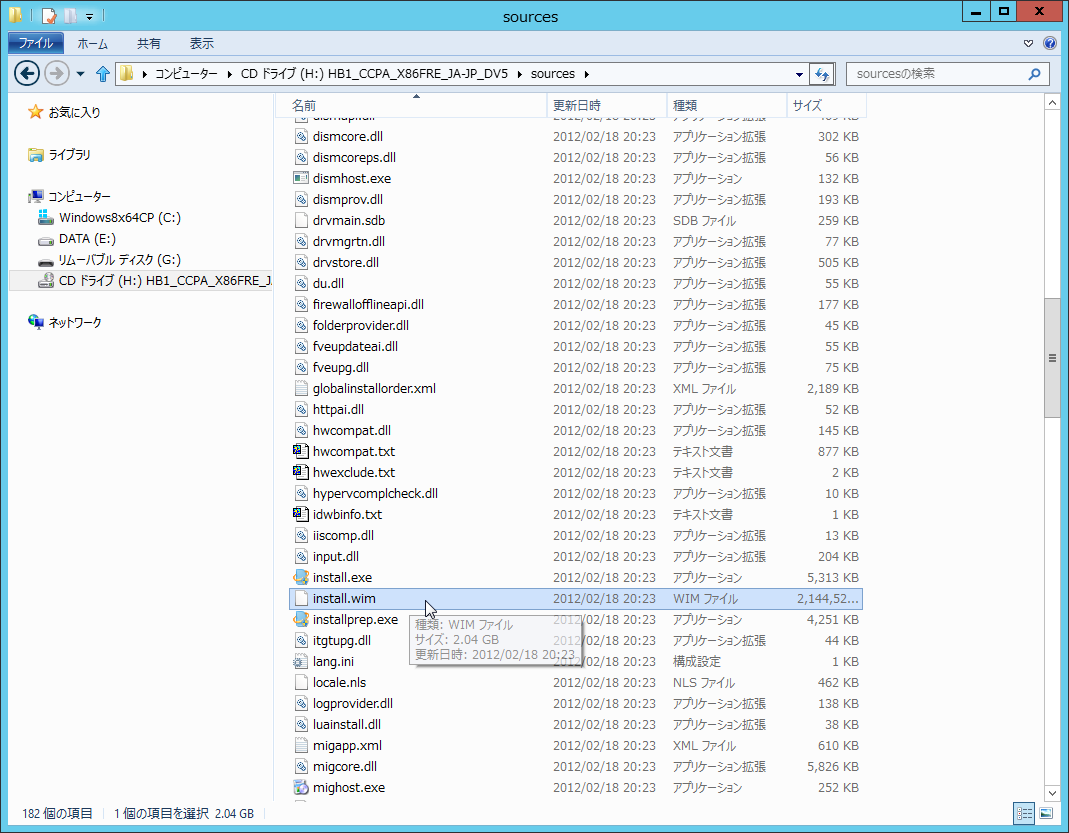Select hwexclude.txt file icon
The width and height of the screenshot is (1069, 833).
click(x=301, y=472)
